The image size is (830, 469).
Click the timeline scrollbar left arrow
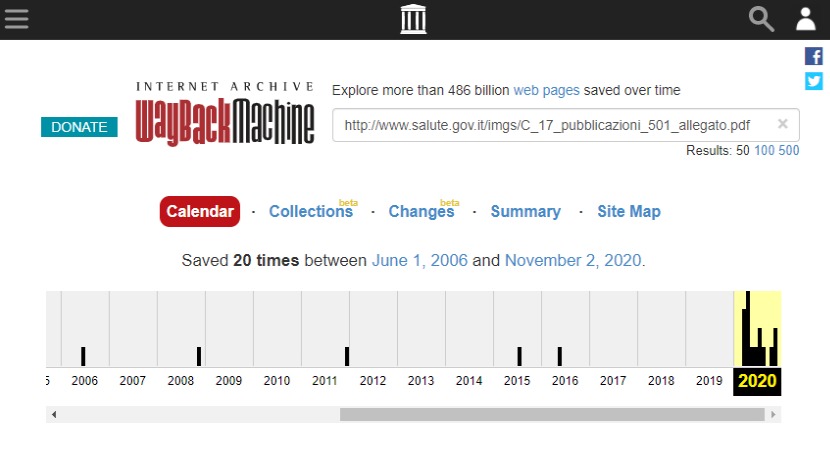[54, 414]
